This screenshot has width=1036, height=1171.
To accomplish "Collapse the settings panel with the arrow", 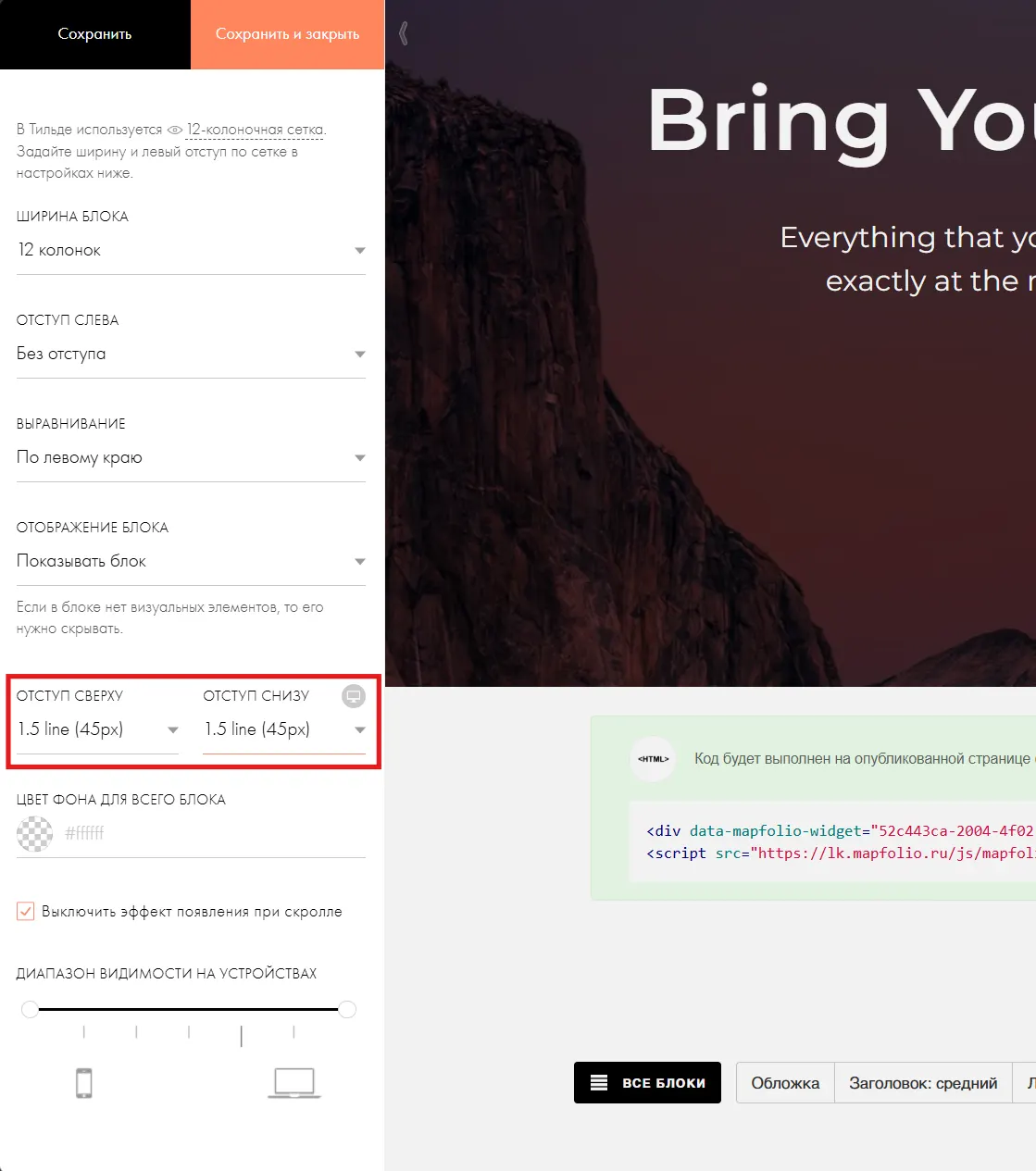I will pos(403,33).
